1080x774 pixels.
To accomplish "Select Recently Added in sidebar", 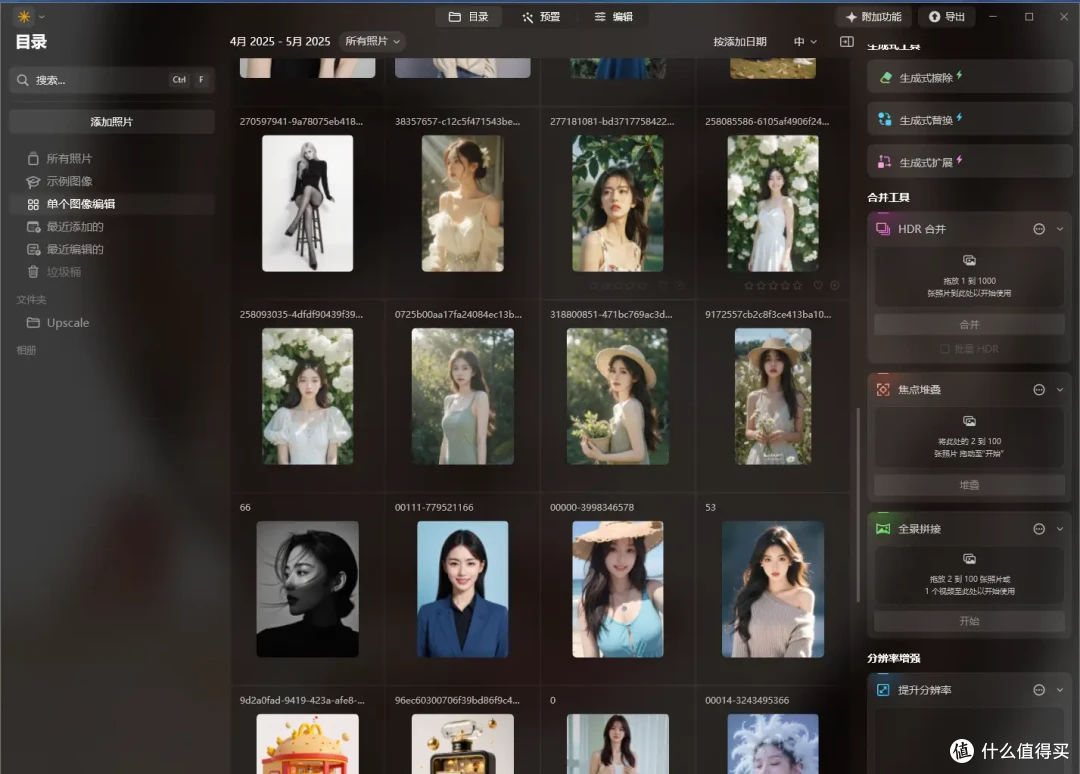I will coord(112,227).
